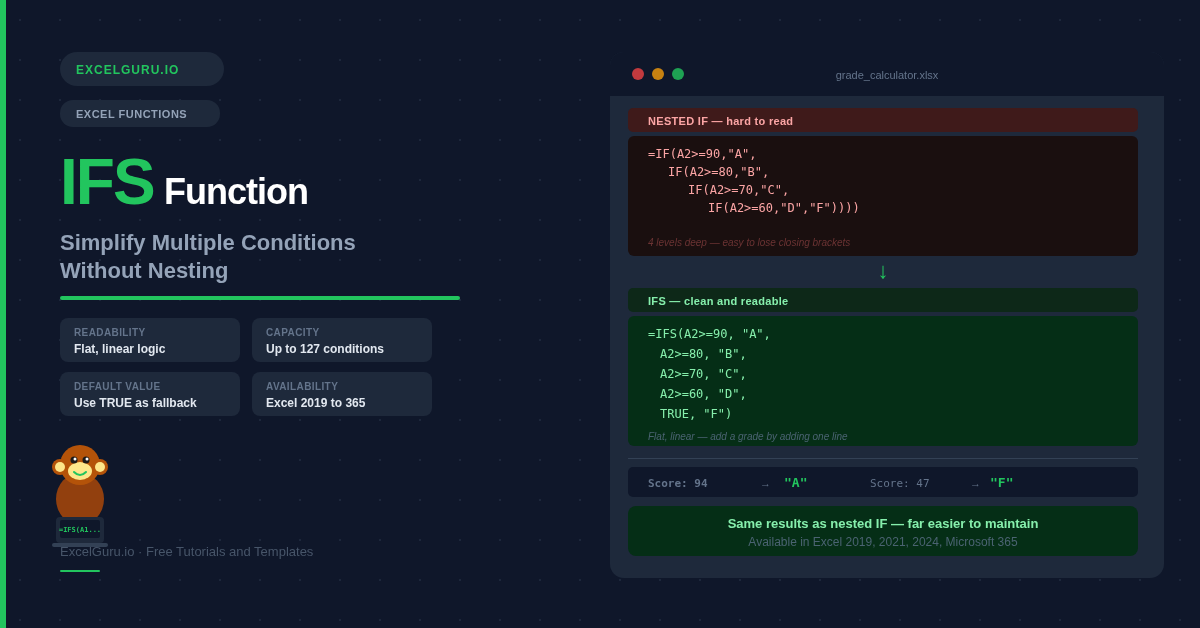1200x628 pixels.
Task: Click the green window dot
Action: pyautogui.click(x=678, y=74)
